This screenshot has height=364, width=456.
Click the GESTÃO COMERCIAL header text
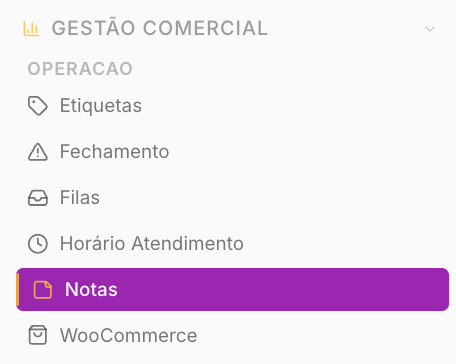point(160,28)
